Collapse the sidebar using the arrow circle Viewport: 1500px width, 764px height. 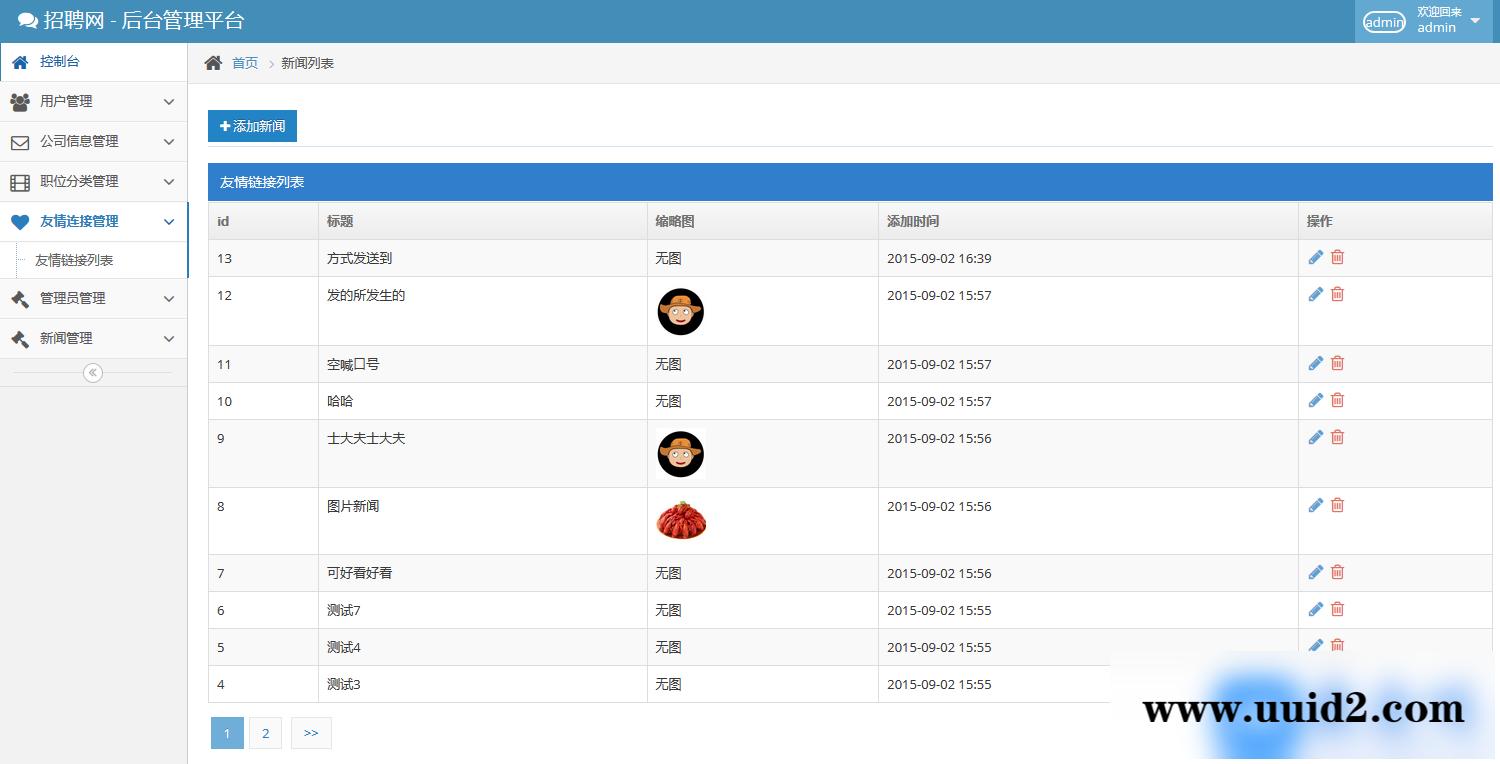click(x=93, y=372)
